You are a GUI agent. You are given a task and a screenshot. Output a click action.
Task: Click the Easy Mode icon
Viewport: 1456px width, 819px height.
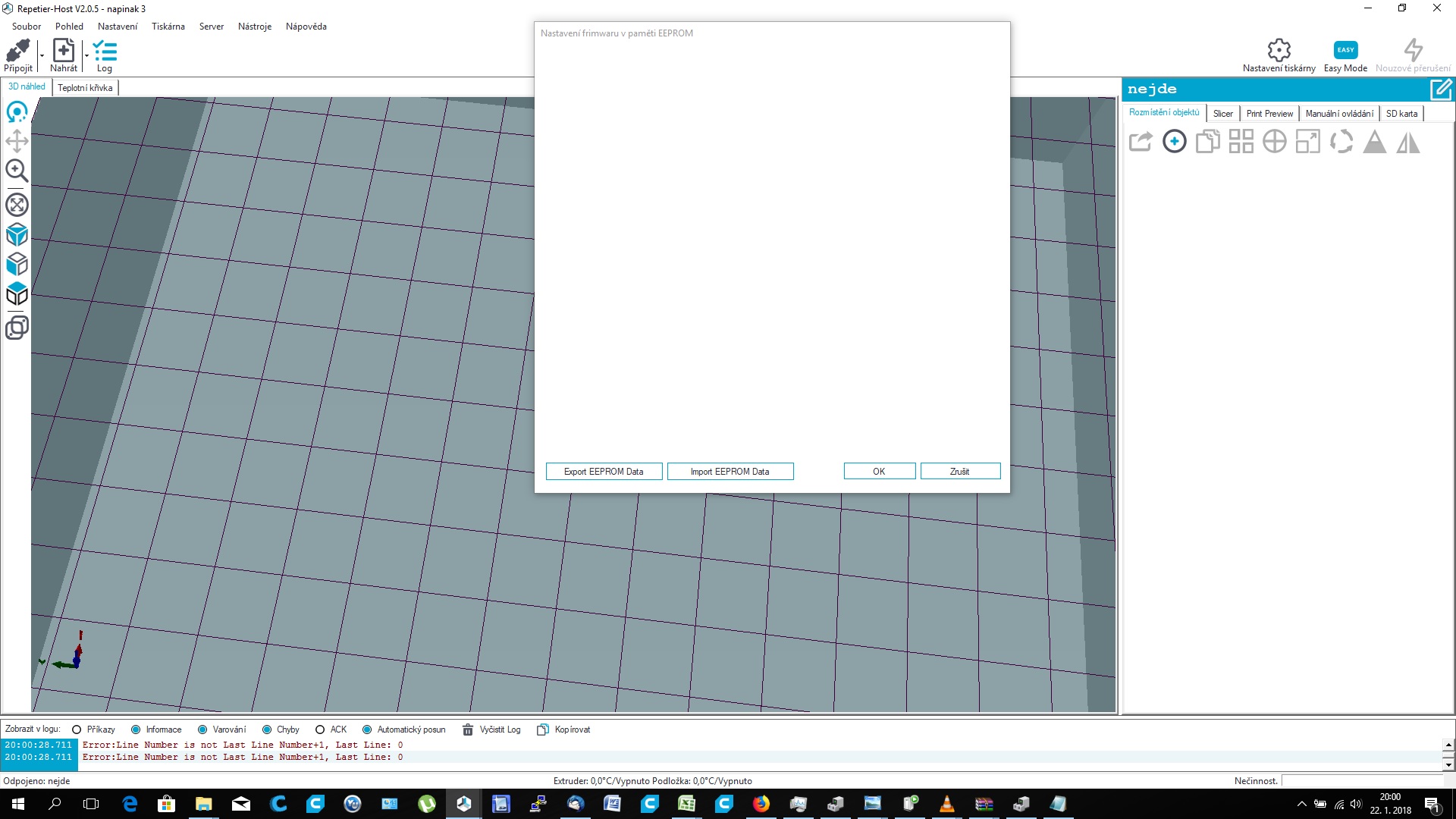[1345, 50]
